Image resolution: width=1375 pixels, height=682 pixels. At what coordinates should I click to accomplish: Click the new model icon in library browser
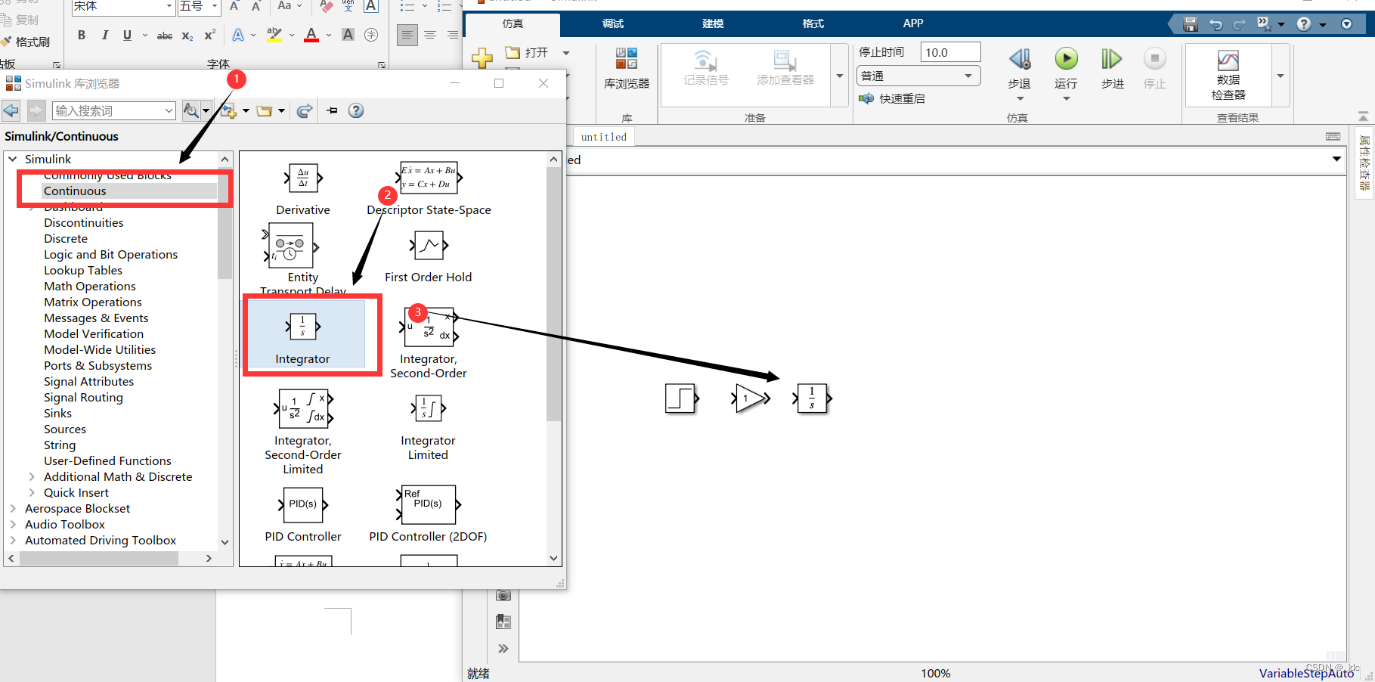pyautogui.click(x=228, y=110)
